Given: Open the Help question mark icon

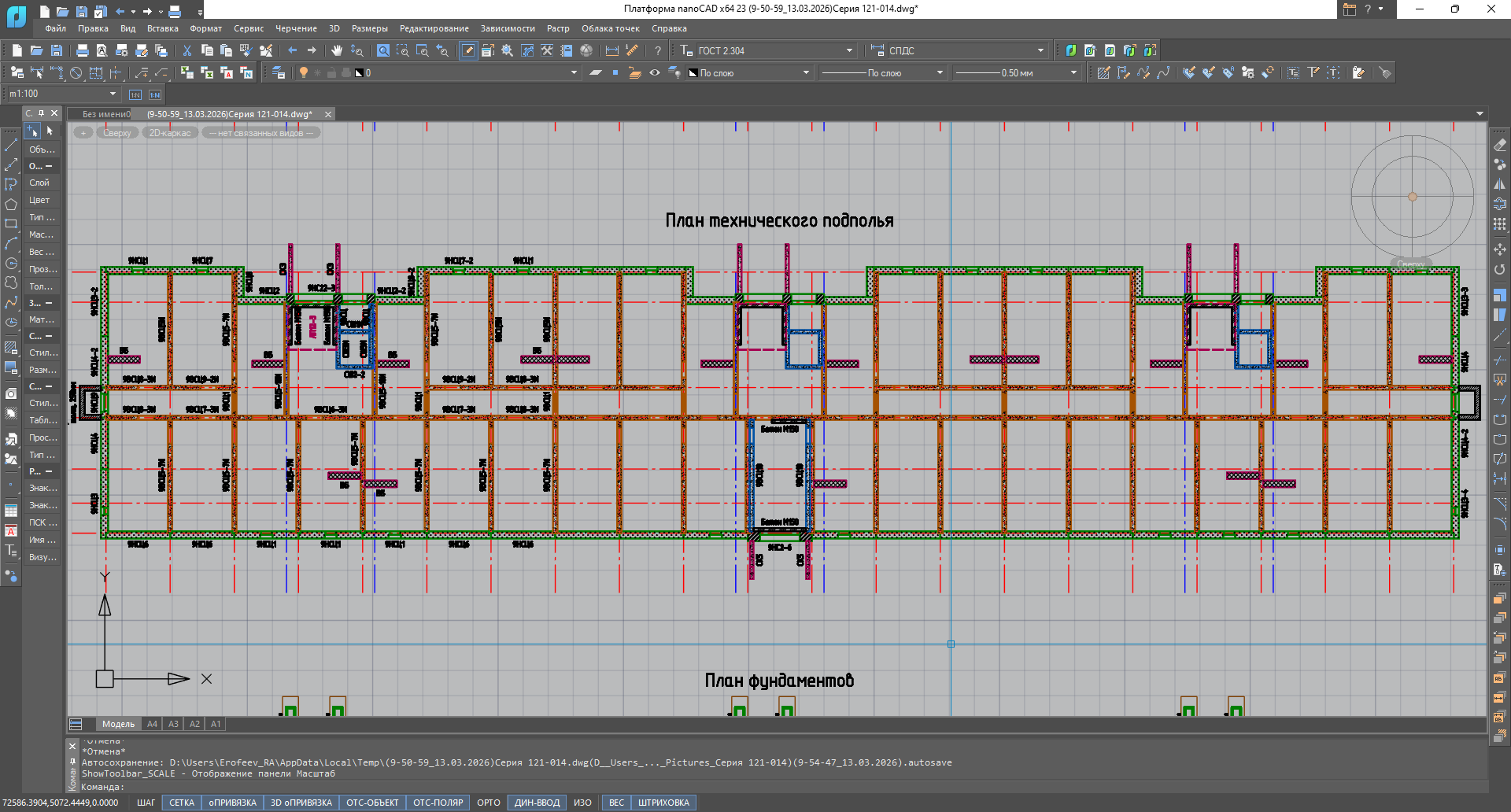Looking at the screenshot, I should 658,50.
